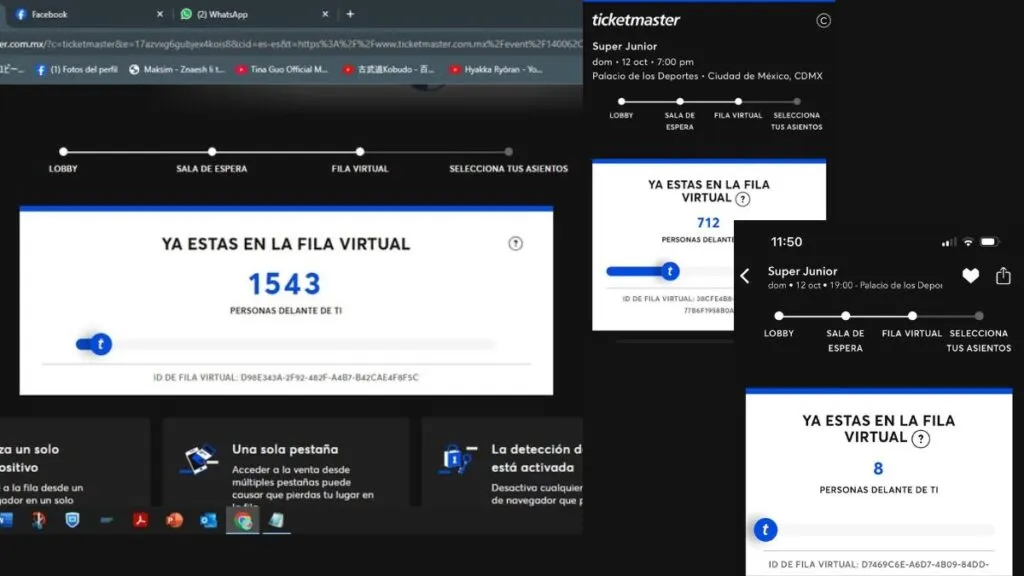Click FILA VIRTUAL step dot in desktop browser
Image resolution: width=1024 pixels, height=576 pixels.
(360, 152)
